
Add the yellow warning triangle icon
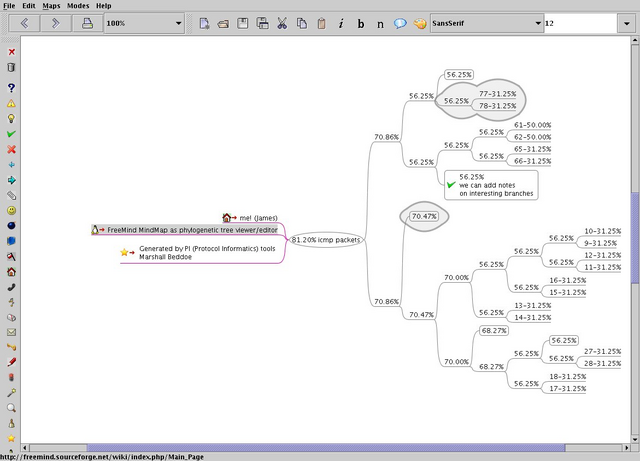pyautogui.click(x=11, y=103)
